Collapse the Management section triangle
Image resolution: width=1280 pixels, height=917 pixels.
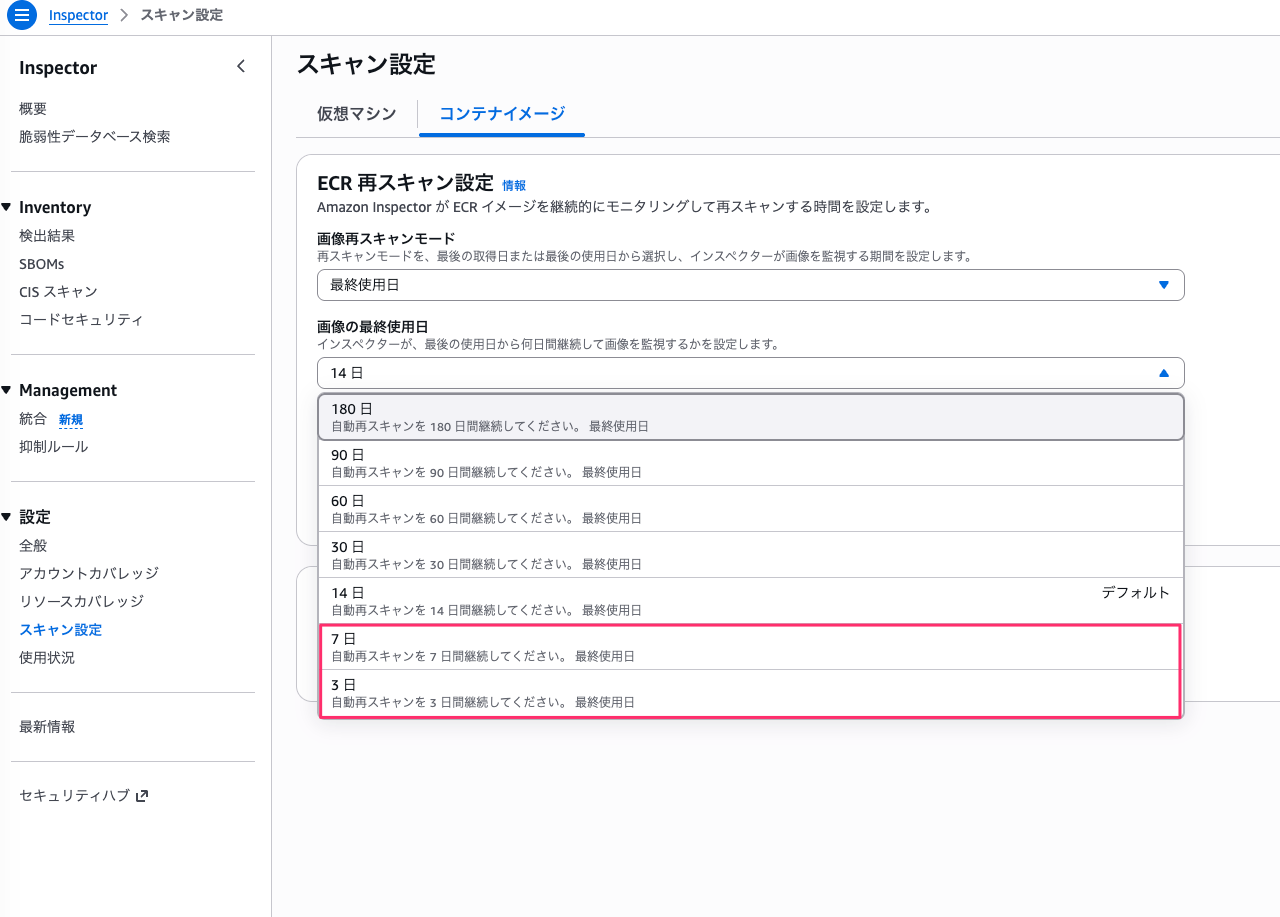tap(7, 390)
